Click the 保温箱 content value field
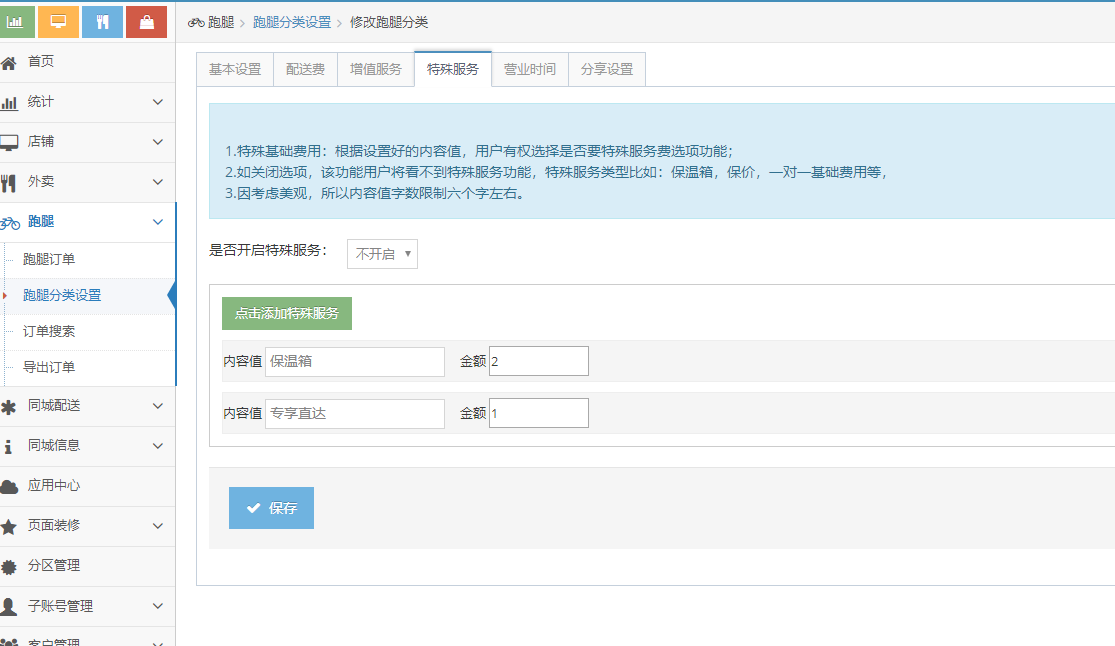This screenshot has height=646, width=1115. (x=355, y=361)
